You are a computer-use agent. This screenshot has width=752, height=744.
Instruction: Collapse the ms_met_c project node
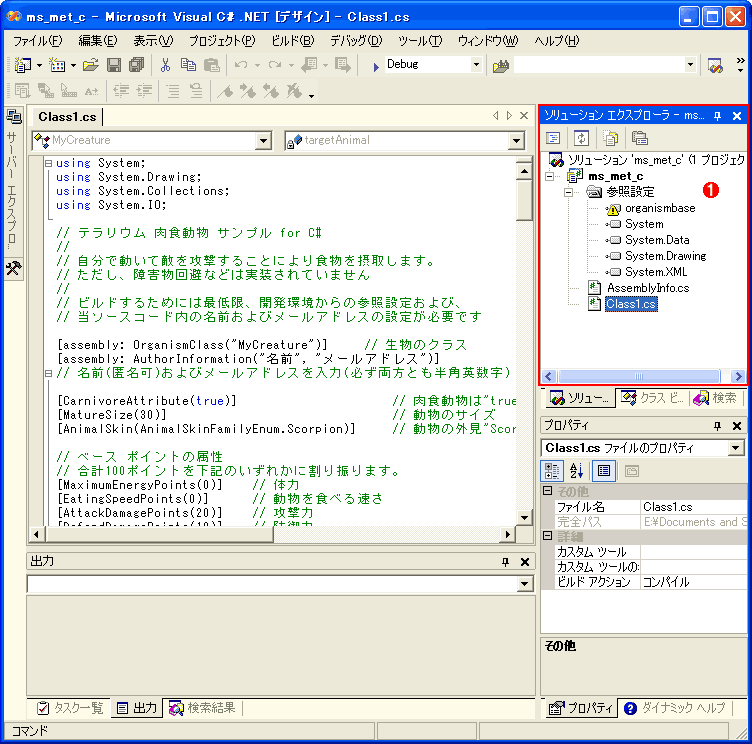(x=550, y=177)
